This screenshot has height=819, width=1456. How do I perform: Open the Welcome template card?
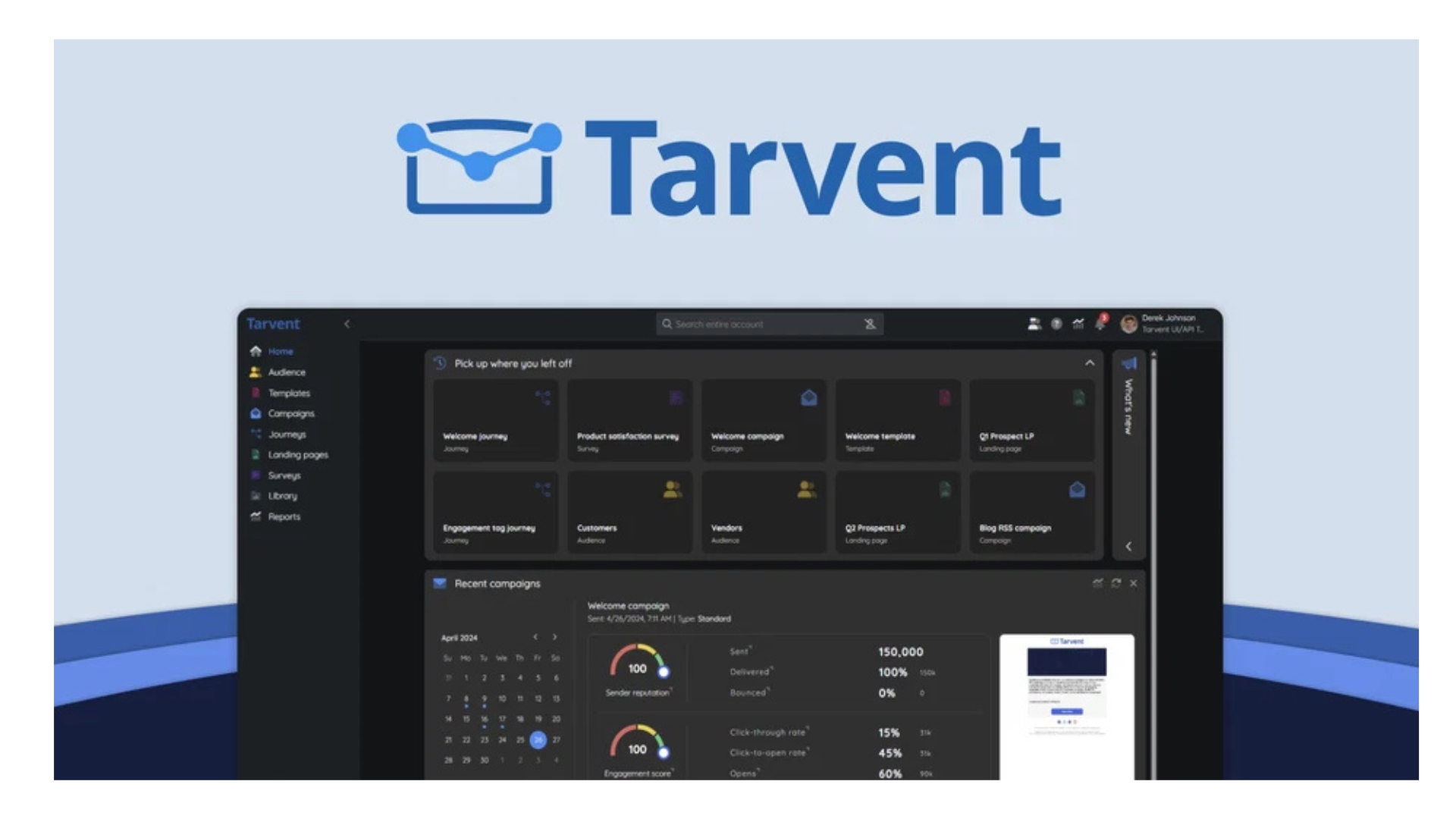pyautogui.click(x=898, y=420)
